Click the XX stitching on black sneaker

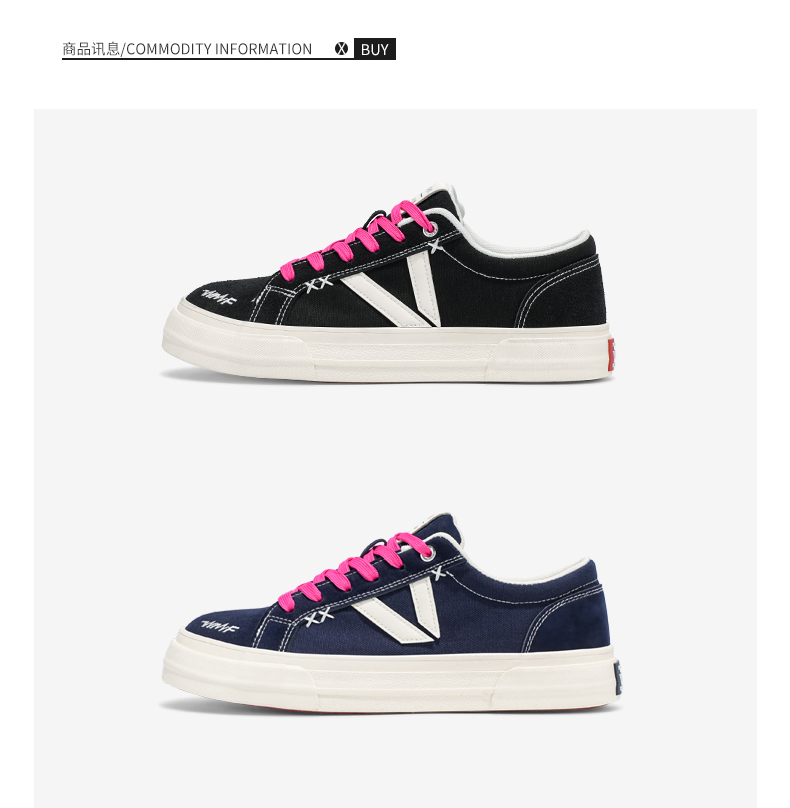318,283
